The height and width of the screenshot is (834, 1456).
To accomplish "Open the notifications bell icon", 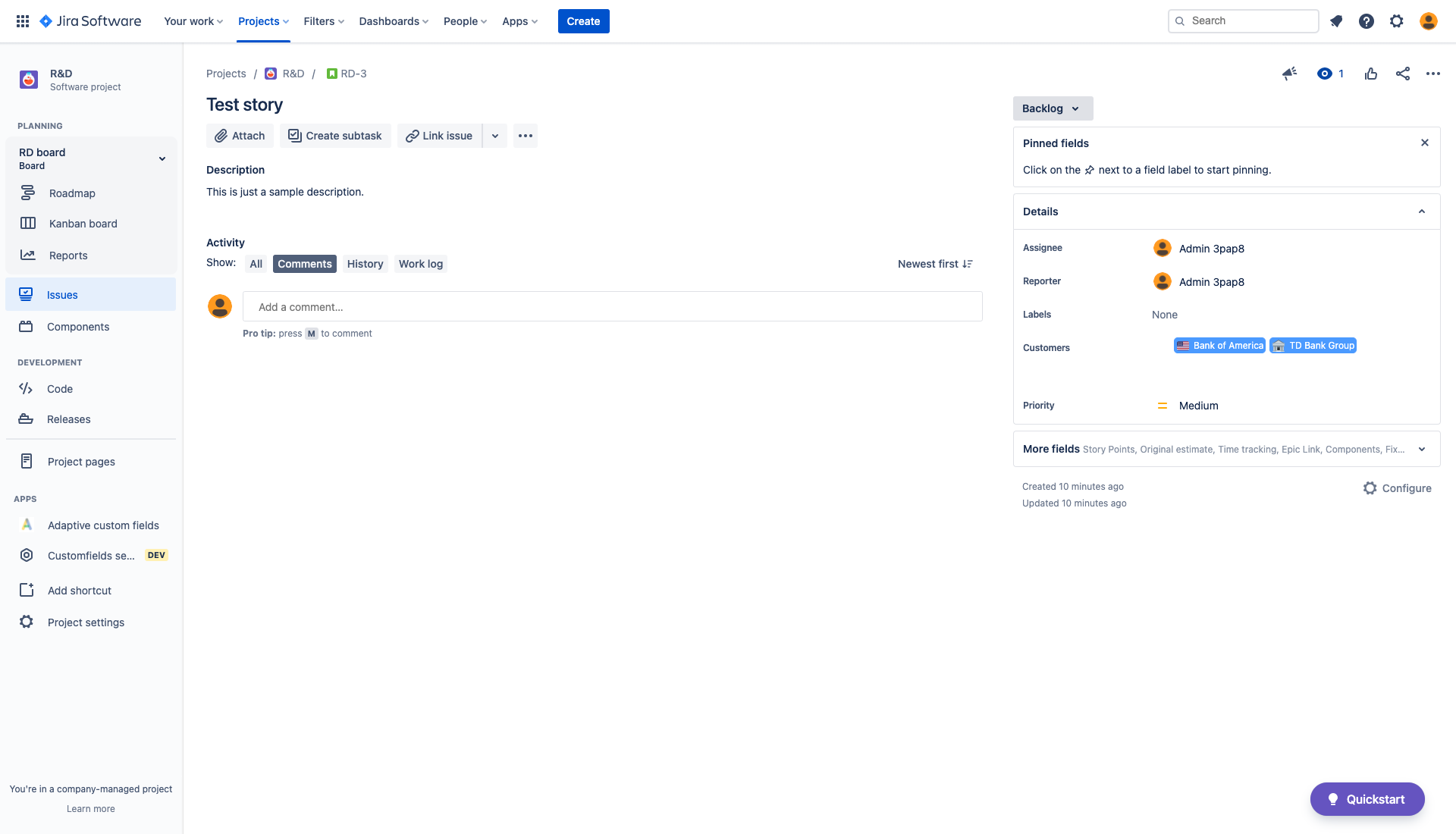I will pyautogui.click(x=1336, y=21).
